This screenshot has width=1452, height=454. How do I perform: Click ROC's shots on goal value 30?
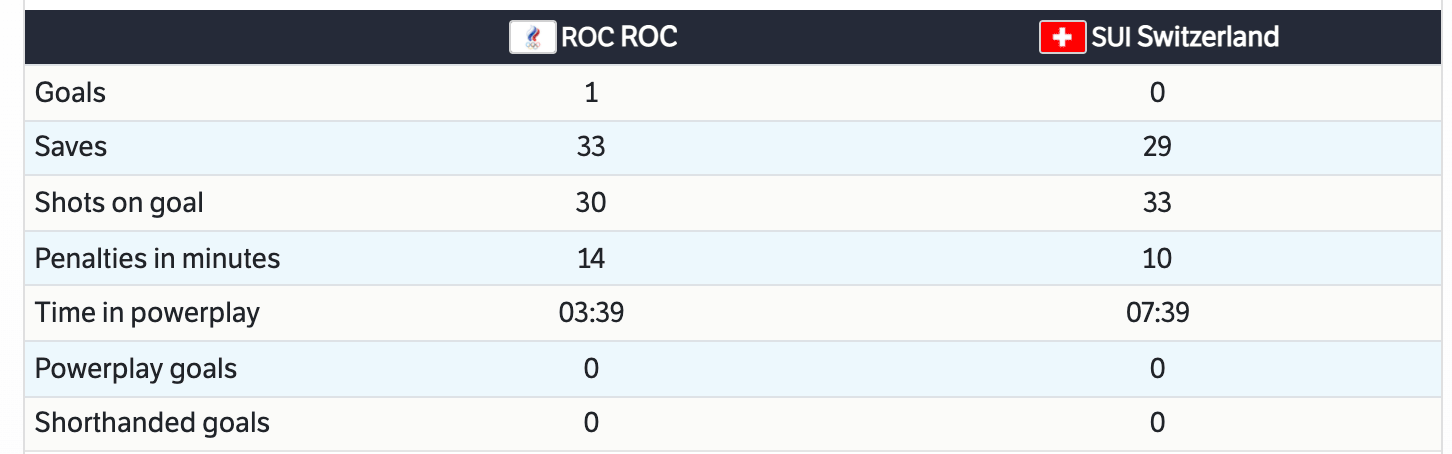click(591, 203)
